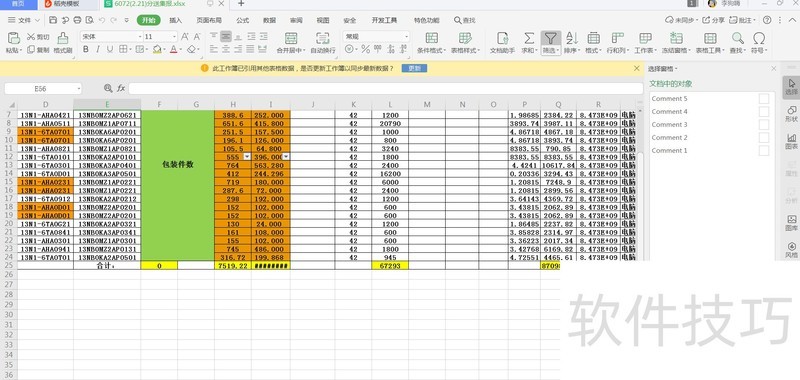Click the Merge and Center (合并居中) icon
The height and width of the screenshot is (380, 800).
[291, 38]
